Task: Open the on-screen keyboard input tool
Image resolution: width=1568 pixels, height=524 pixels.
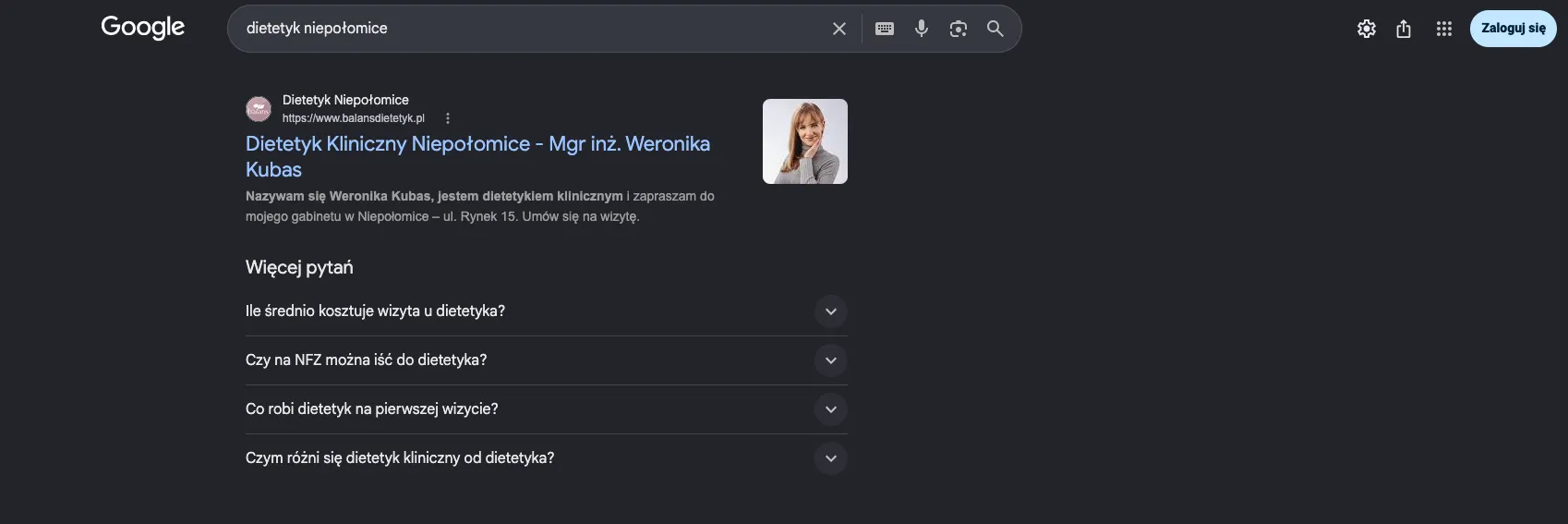Action: coord(885,29)
